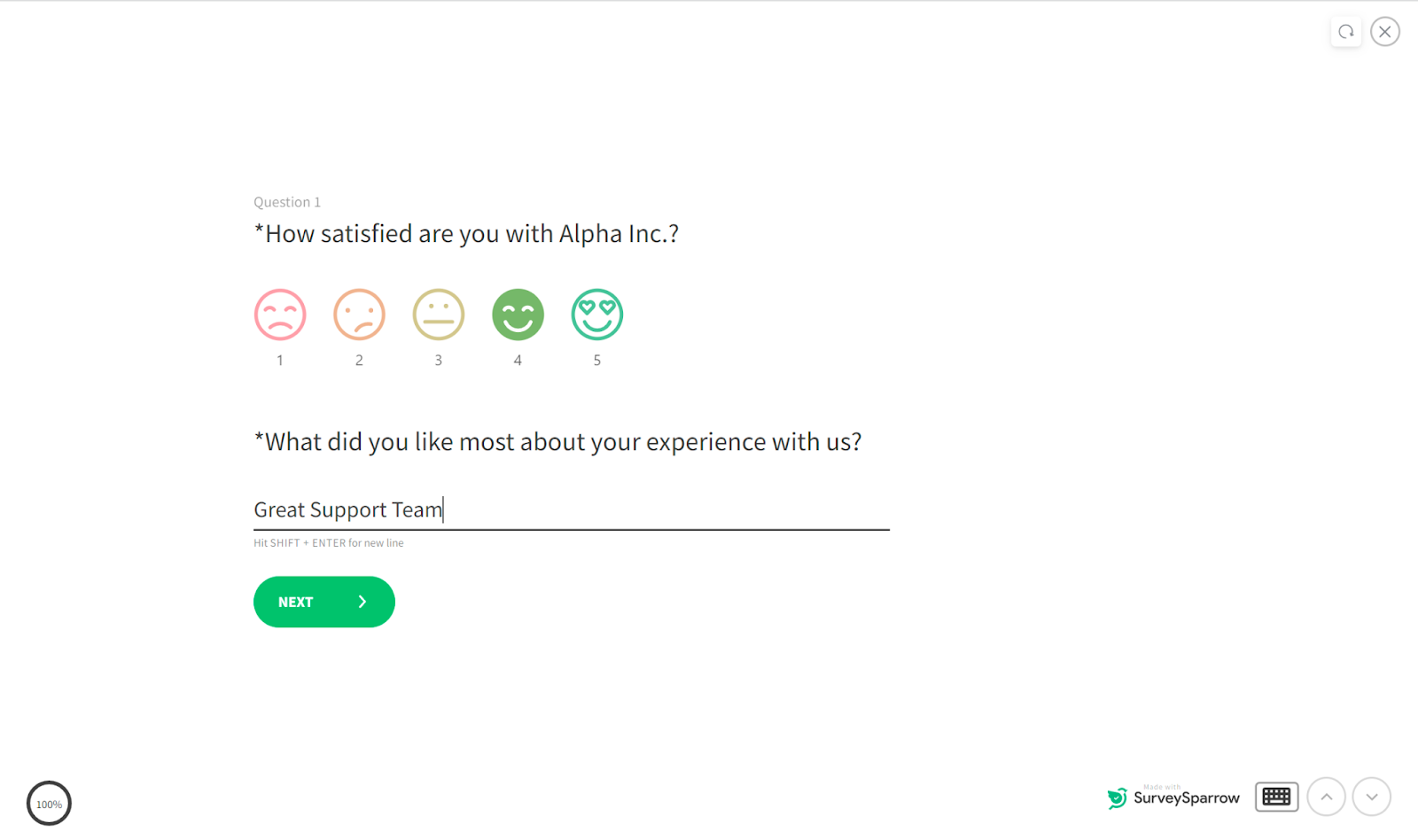Click the chevron on the NEXT button
Image resolution: width=1418 pixels, height=840 pixels.
click(362, 602)
